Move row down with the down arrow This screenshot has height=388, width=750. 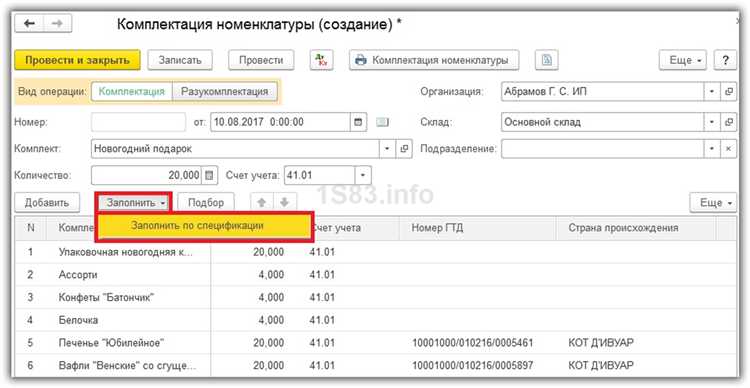(285, 203)
